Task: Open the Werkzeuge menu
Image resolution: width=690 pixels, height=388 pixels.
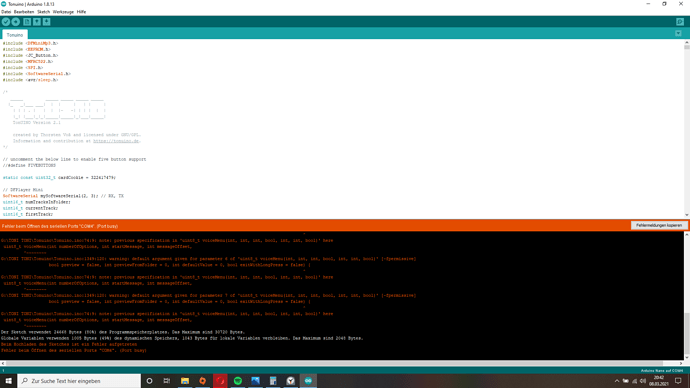Action: (63, 12)
